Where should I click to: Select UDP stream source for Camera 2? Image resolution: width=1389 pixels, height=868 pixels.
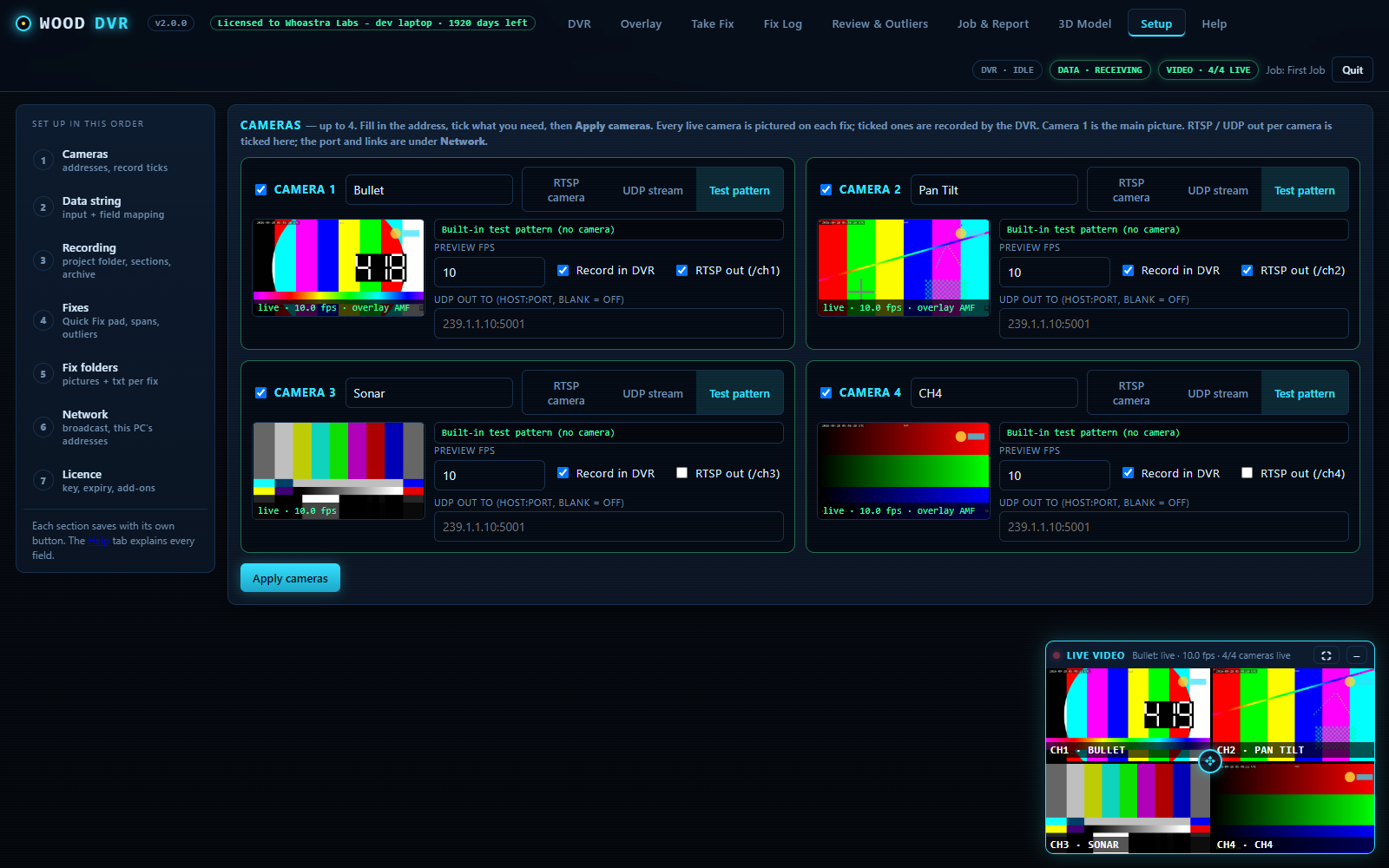click(1218, 190)
